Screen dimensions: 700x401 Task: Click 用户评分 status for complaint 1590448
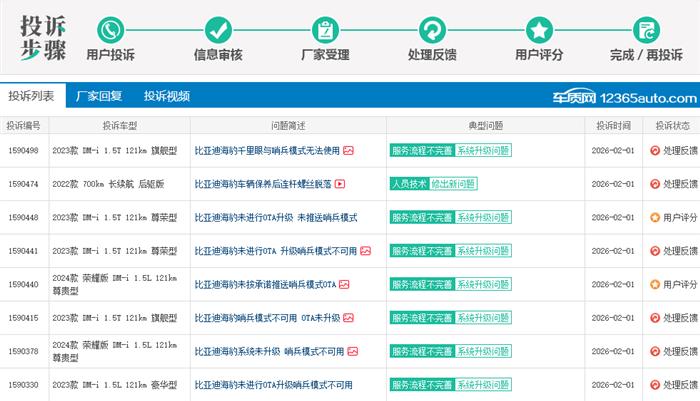tap(672, 217)
